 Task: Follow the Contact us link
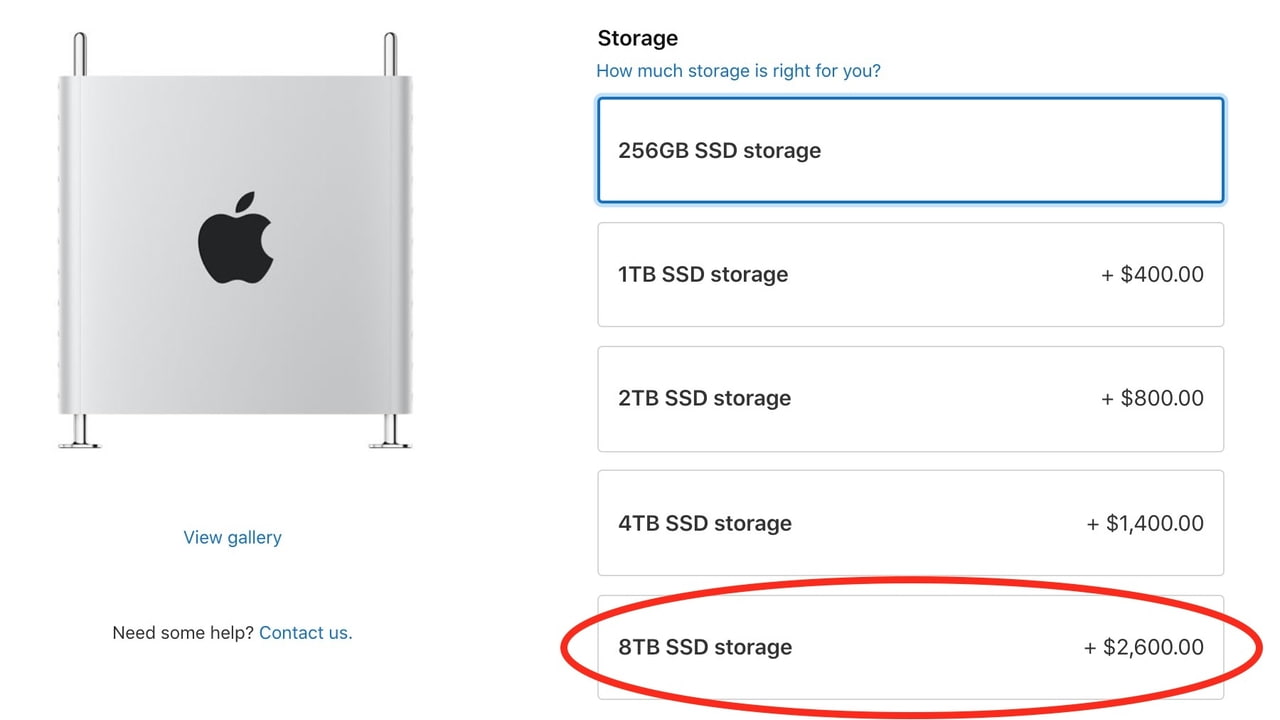(306, 632)
